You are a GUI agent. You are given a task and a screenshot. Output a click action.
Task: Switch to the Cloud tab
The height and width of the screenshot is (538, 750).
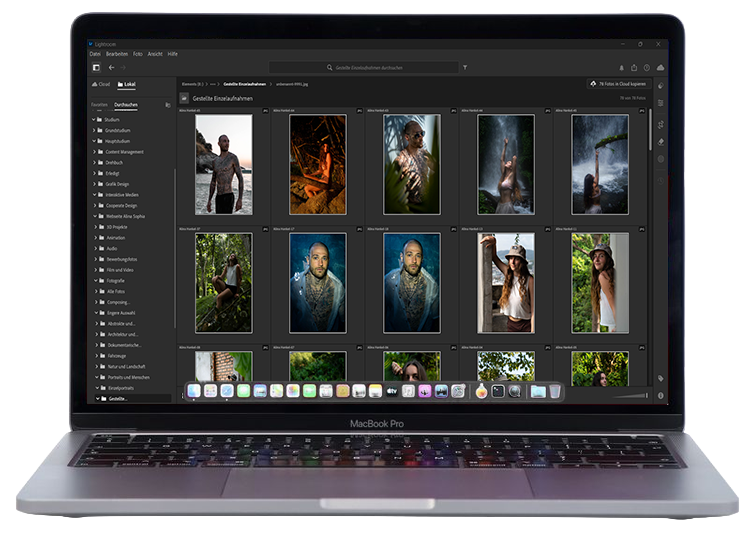(x=102, y=85)
